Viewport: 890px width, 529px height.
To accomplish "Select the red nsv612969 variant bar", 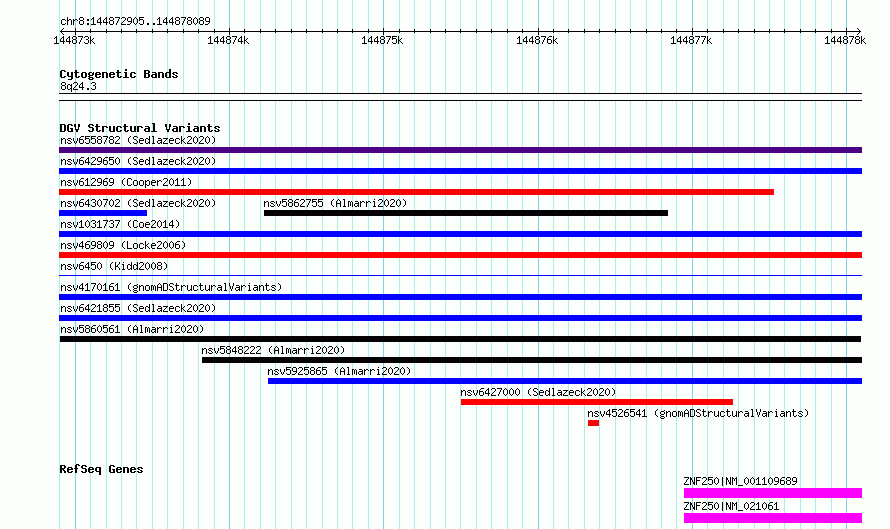I will [x=417, y=192].
